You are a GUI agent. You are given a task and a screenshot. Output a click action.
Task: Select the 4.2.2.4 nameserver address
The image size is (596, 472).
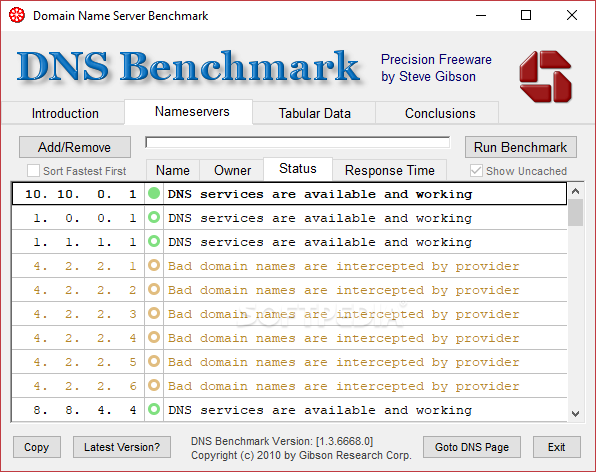tap(84, 338)
